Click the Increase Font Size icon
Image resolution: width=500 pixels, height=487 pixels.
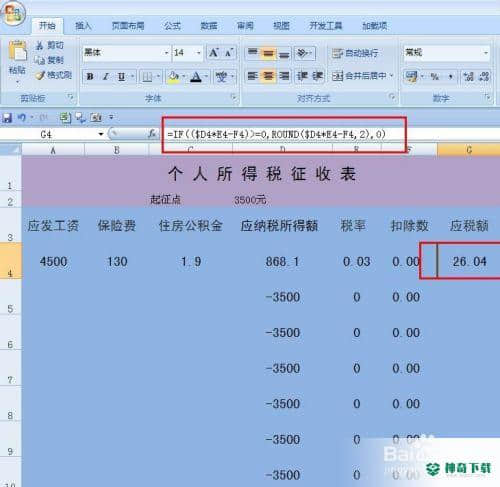click(213, 53)
